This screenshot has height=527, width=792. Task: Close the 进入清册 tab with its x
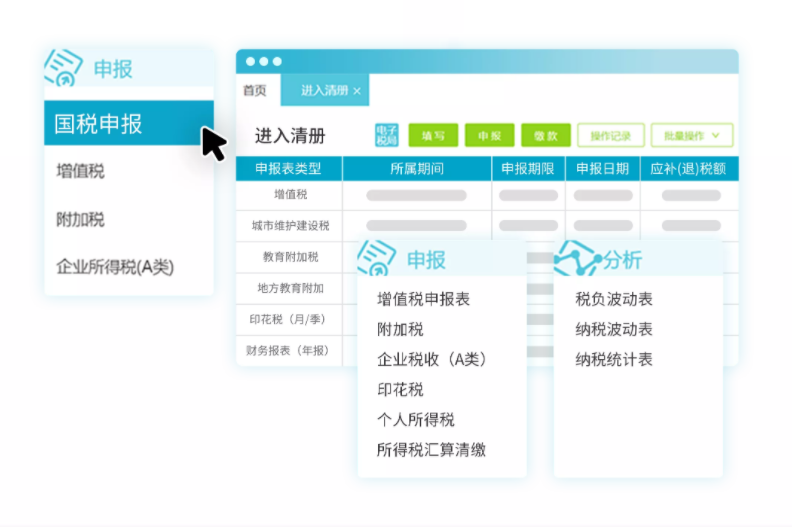[357, 91]
